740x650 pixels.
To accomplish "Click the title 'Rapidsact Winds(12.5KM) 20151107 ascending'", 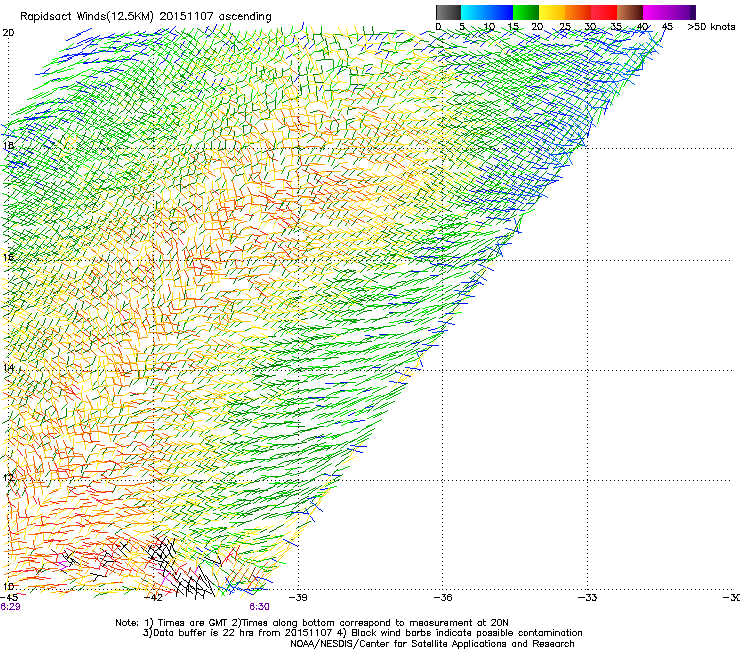I will tap(146, 17).
